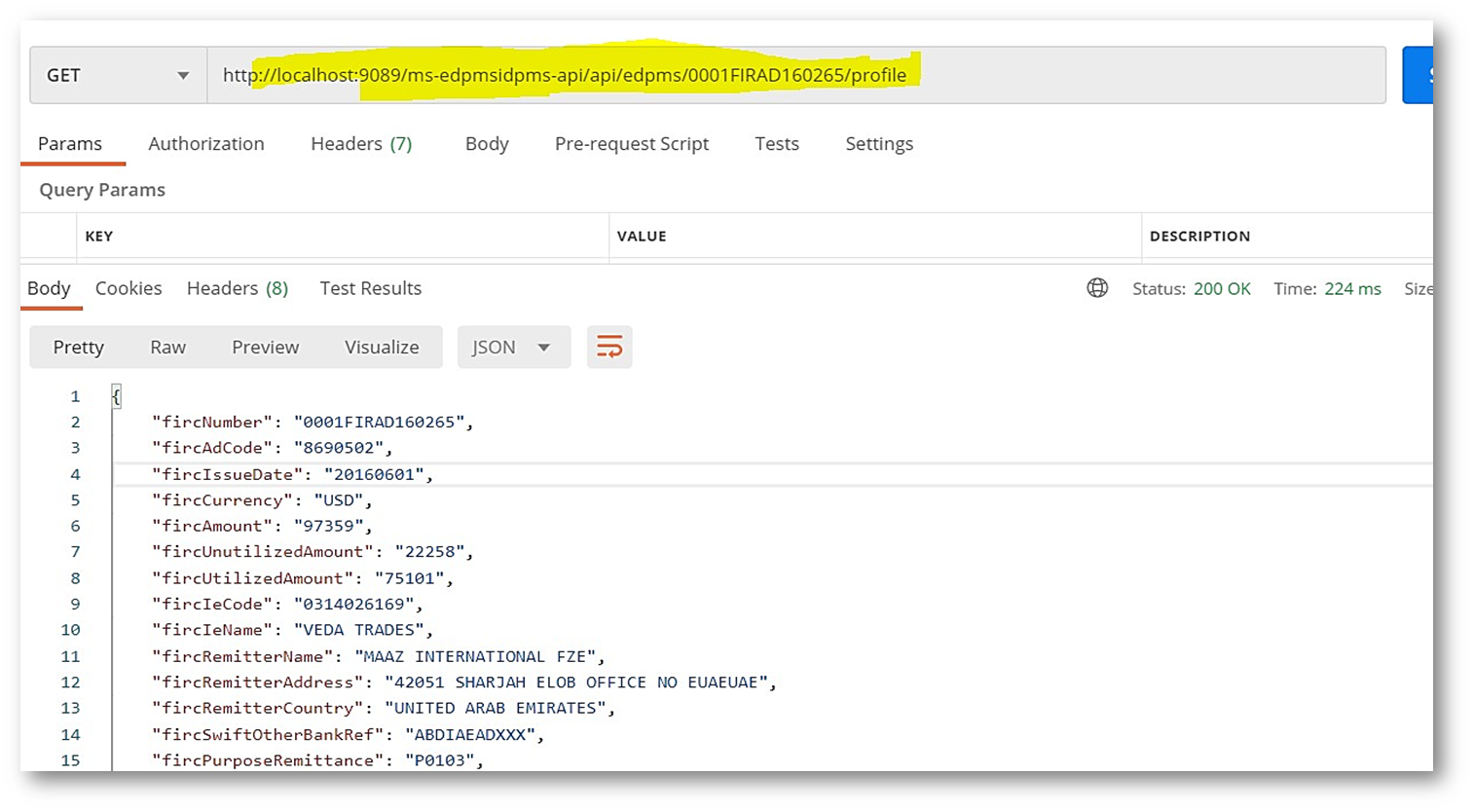The width and height of the screenshot is (1474, 812).
Task: Open the GET method dropdown
Action: (118, 75)
